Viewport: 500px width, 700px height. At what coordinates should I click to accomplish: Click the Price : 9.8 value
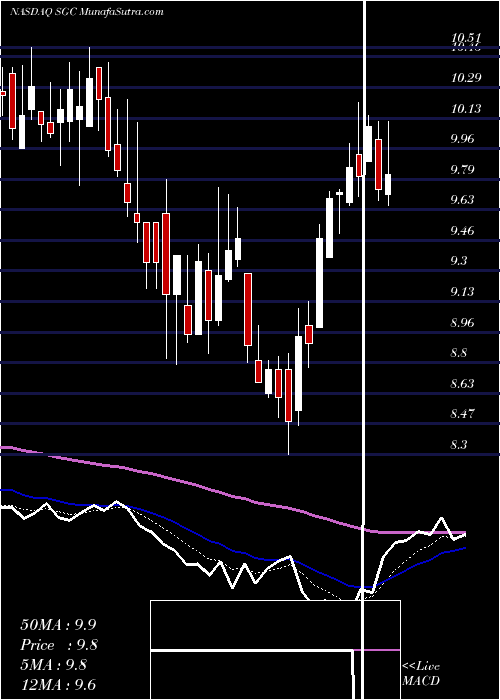pos(58,645)
